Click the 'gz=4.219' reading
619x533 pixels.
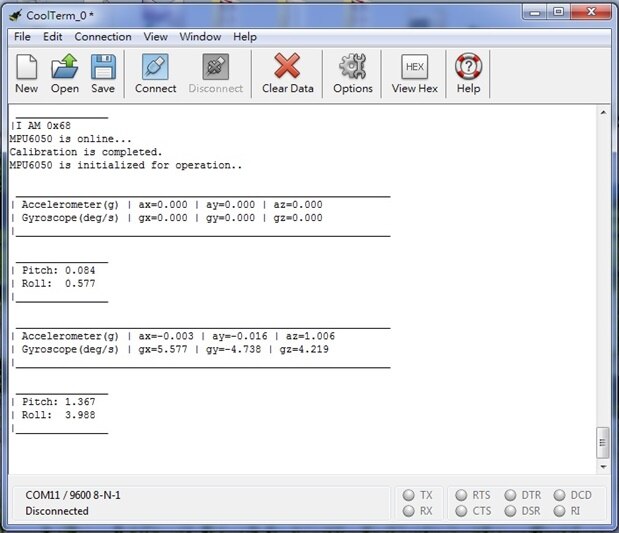point(304,349)
